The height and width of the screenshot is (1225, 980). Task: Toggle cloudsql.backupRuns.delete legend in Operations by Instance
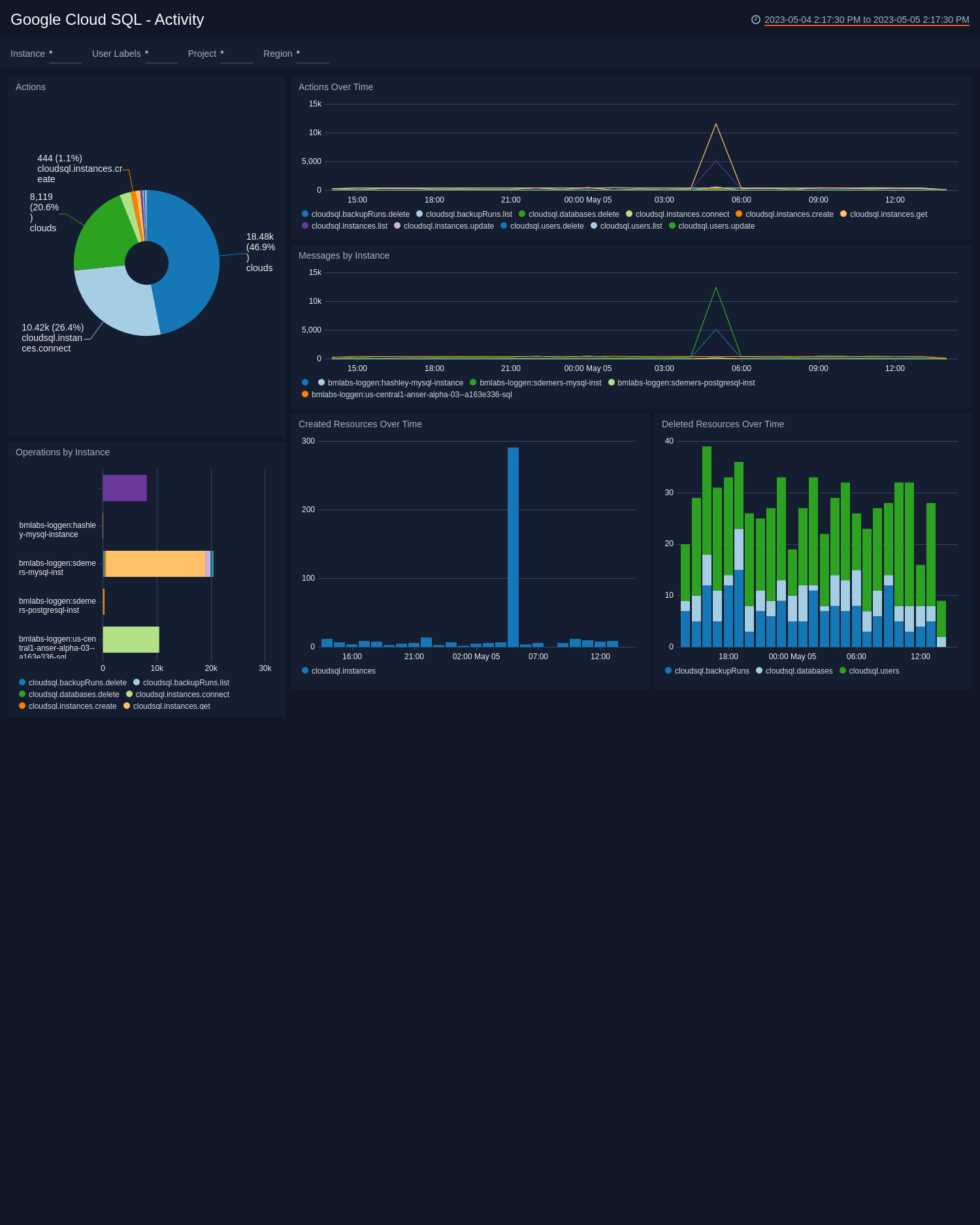point(73,683)
